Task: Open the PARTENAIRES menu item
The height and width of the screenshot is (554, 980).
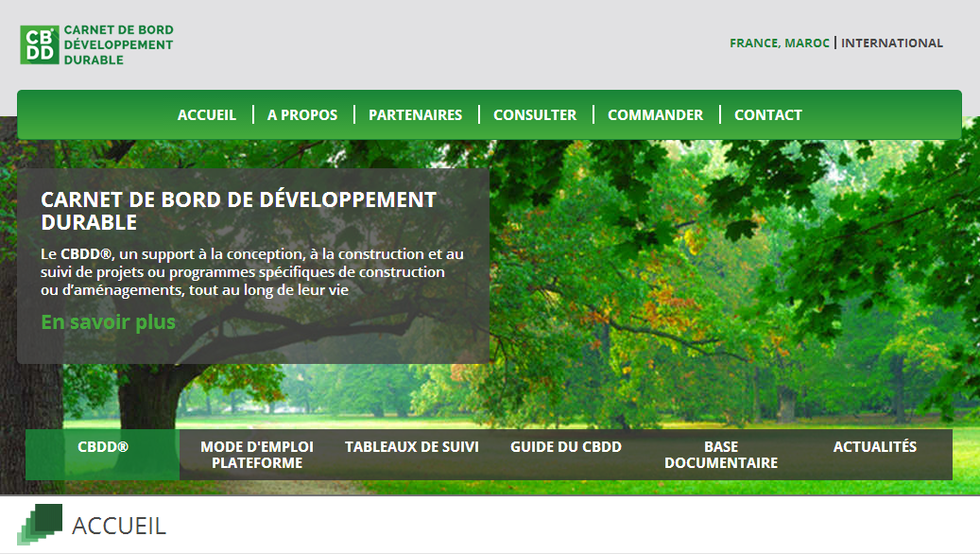Action: click(415, 115)
